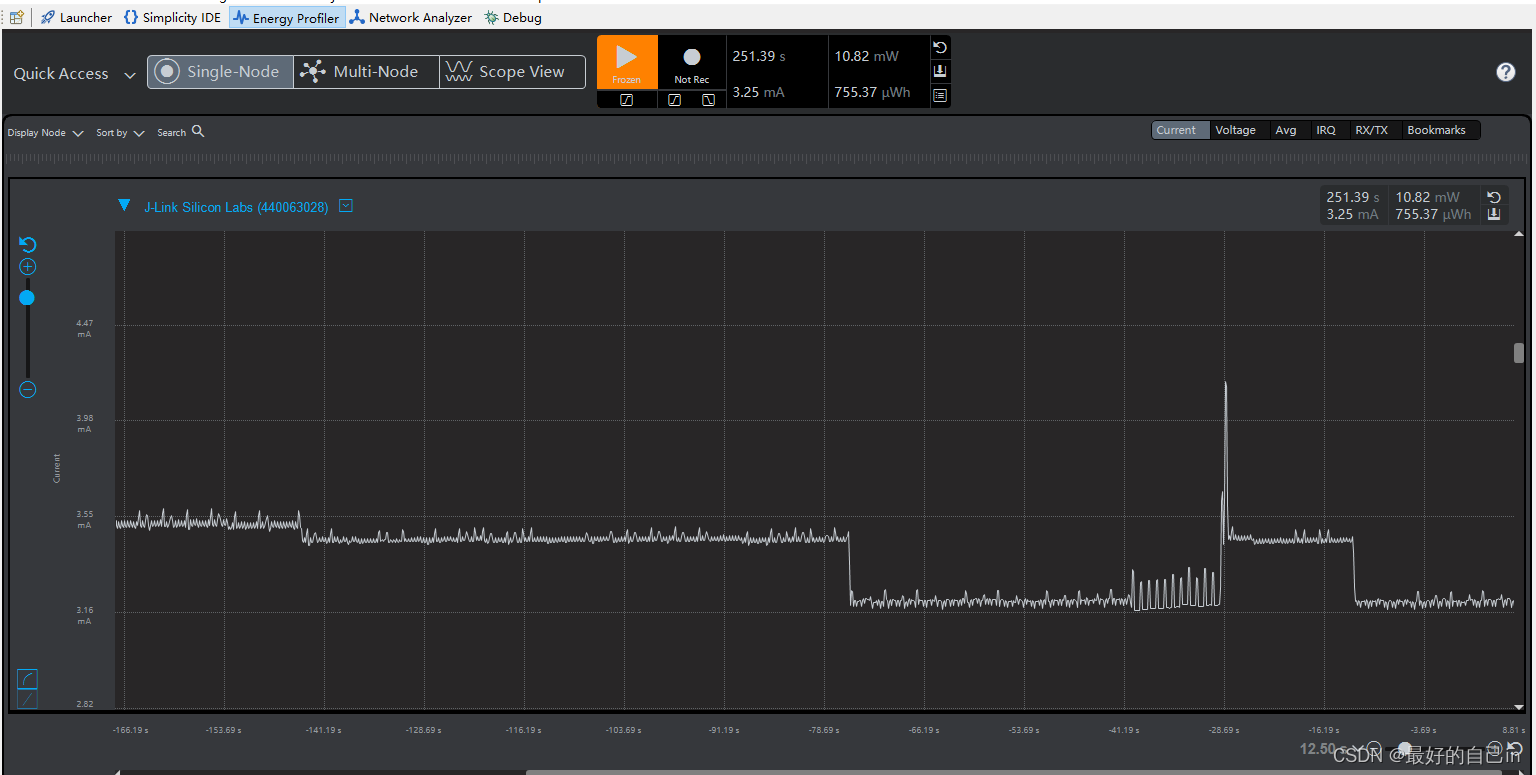Click the J-Link Silicon Labs (440063028) label
Viewport: 1536px width, 775px height.
(236, 207)
